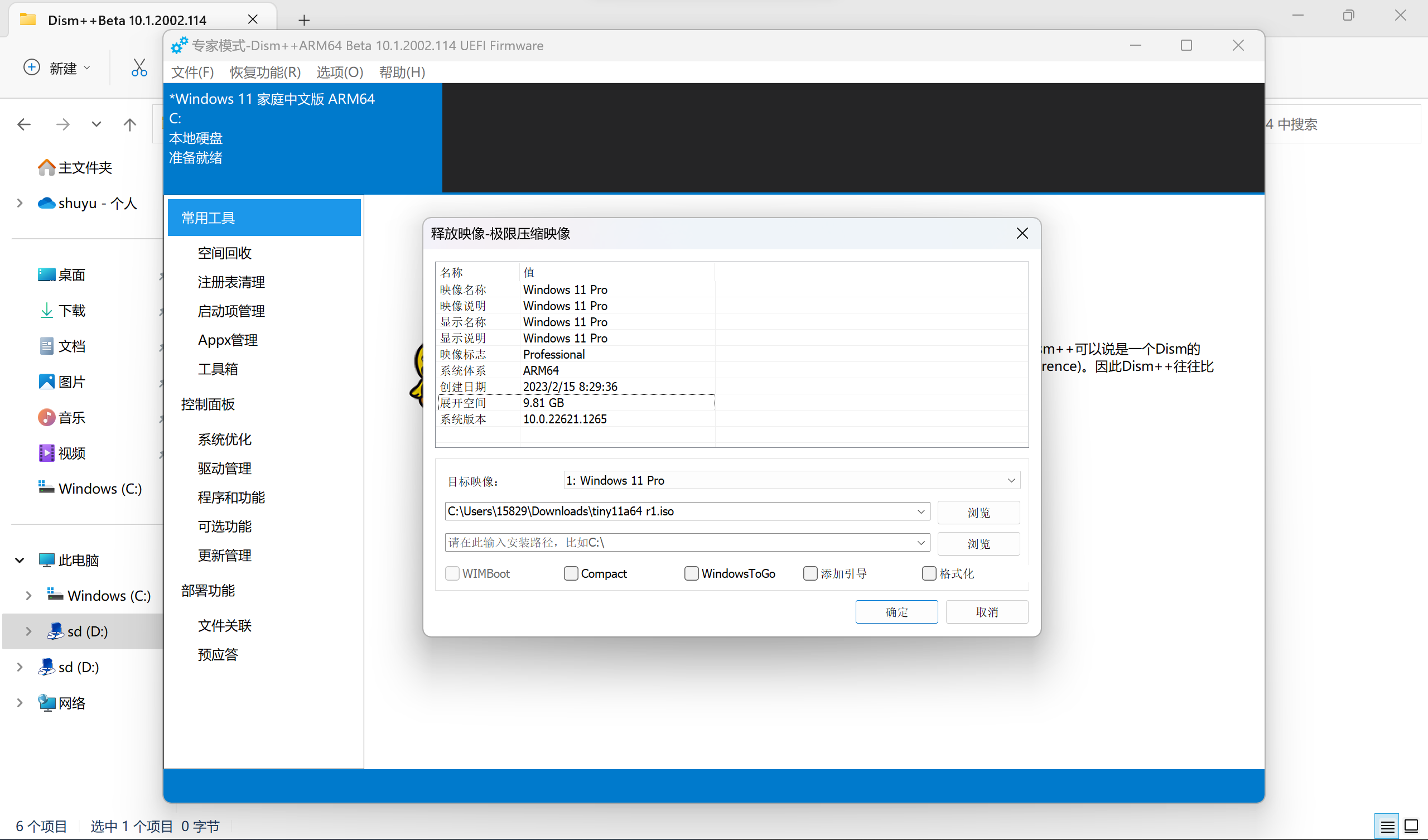Screen dimensions: 1428x840
Task: Open the 新建 dropdown chevron in Explorer
Action: pos(86,68)
